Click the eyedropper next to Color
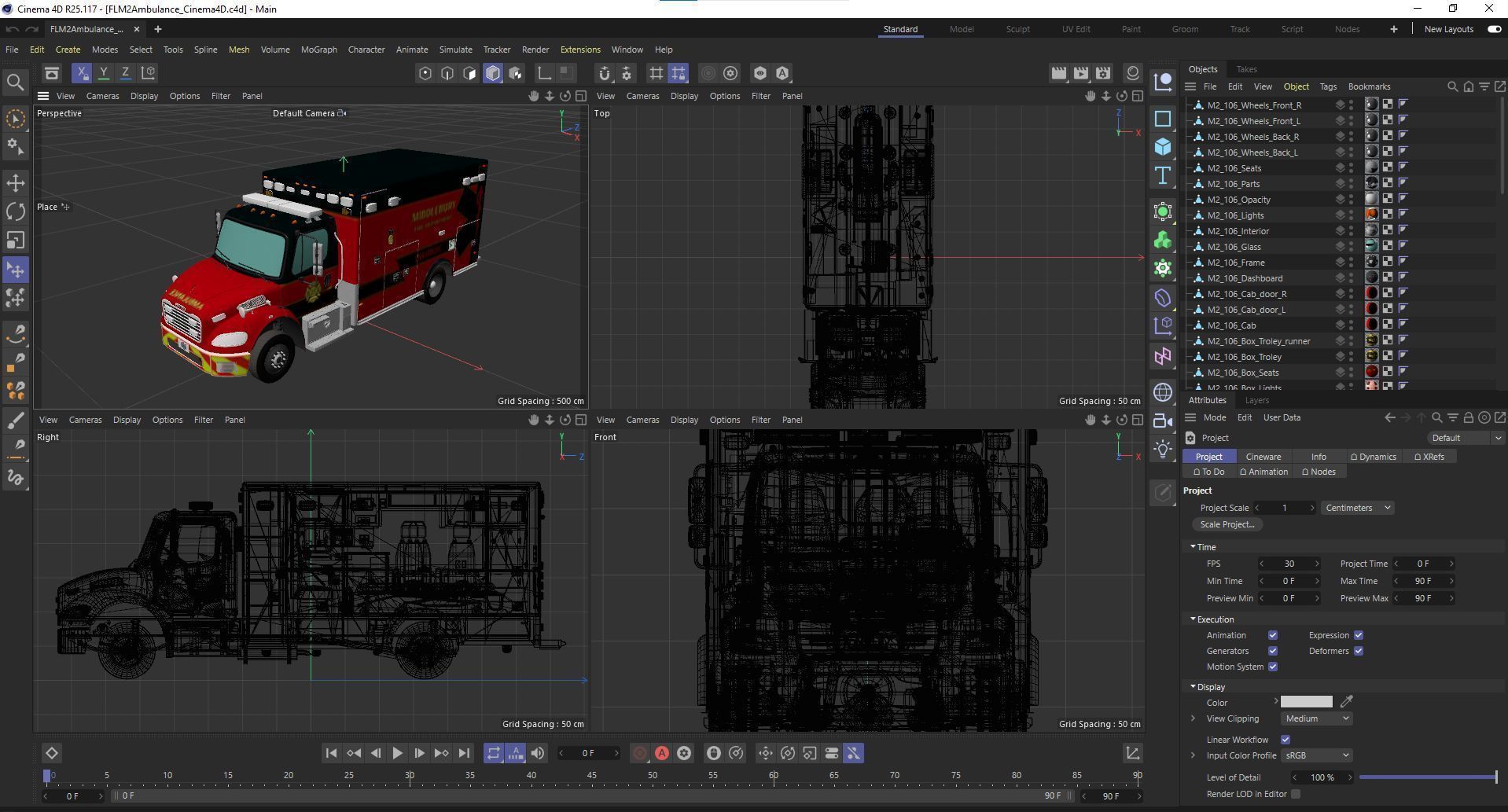 coord(1347,701)
